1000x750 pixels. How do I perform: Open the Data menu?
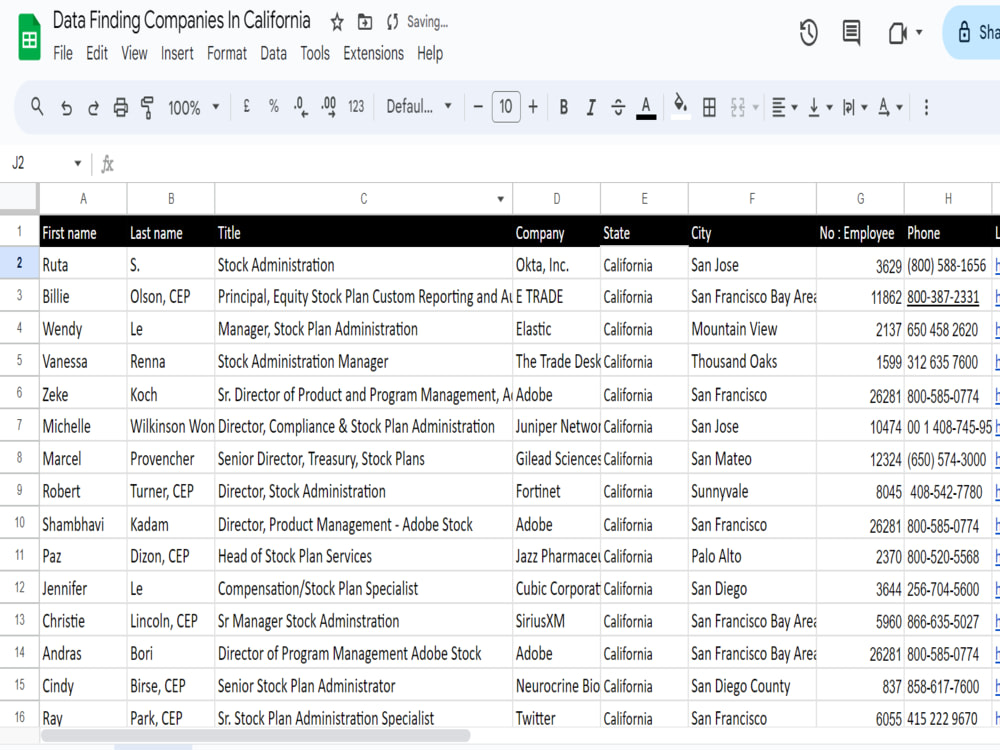click(273, 54)
